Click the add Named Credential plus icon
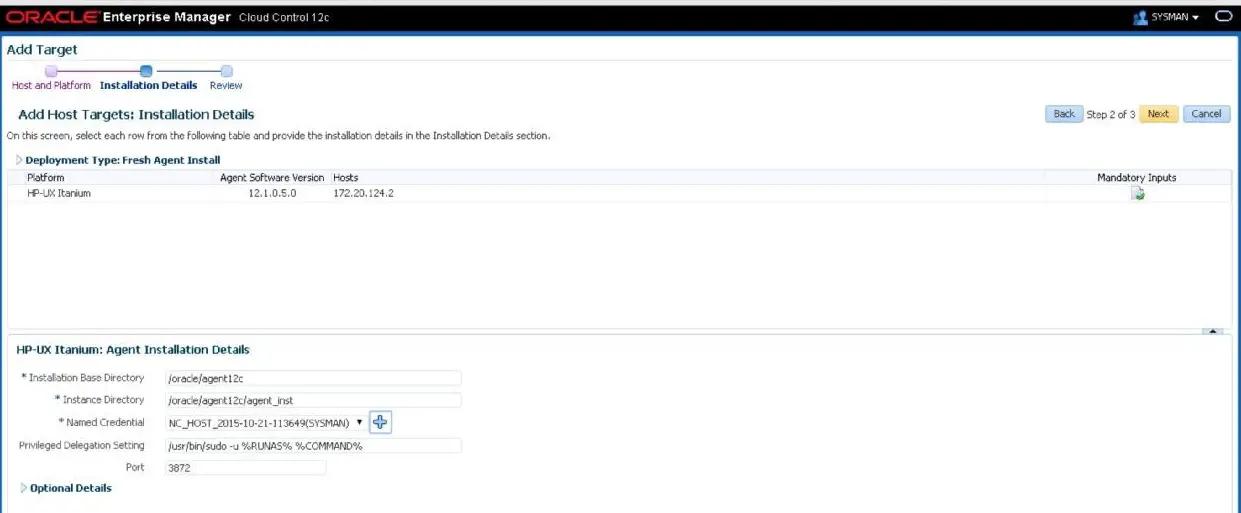 point(380,423)
